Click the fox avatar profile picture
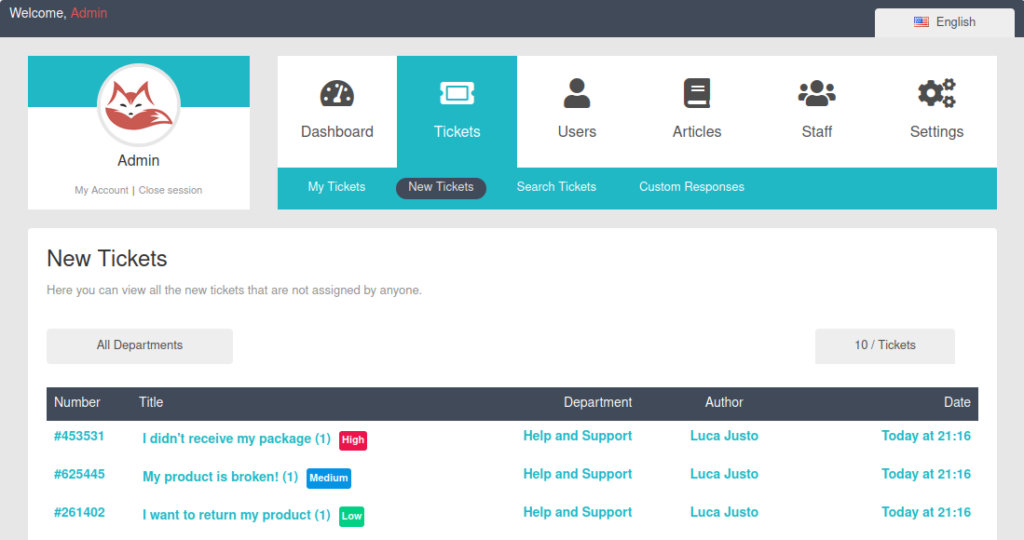 139,105
